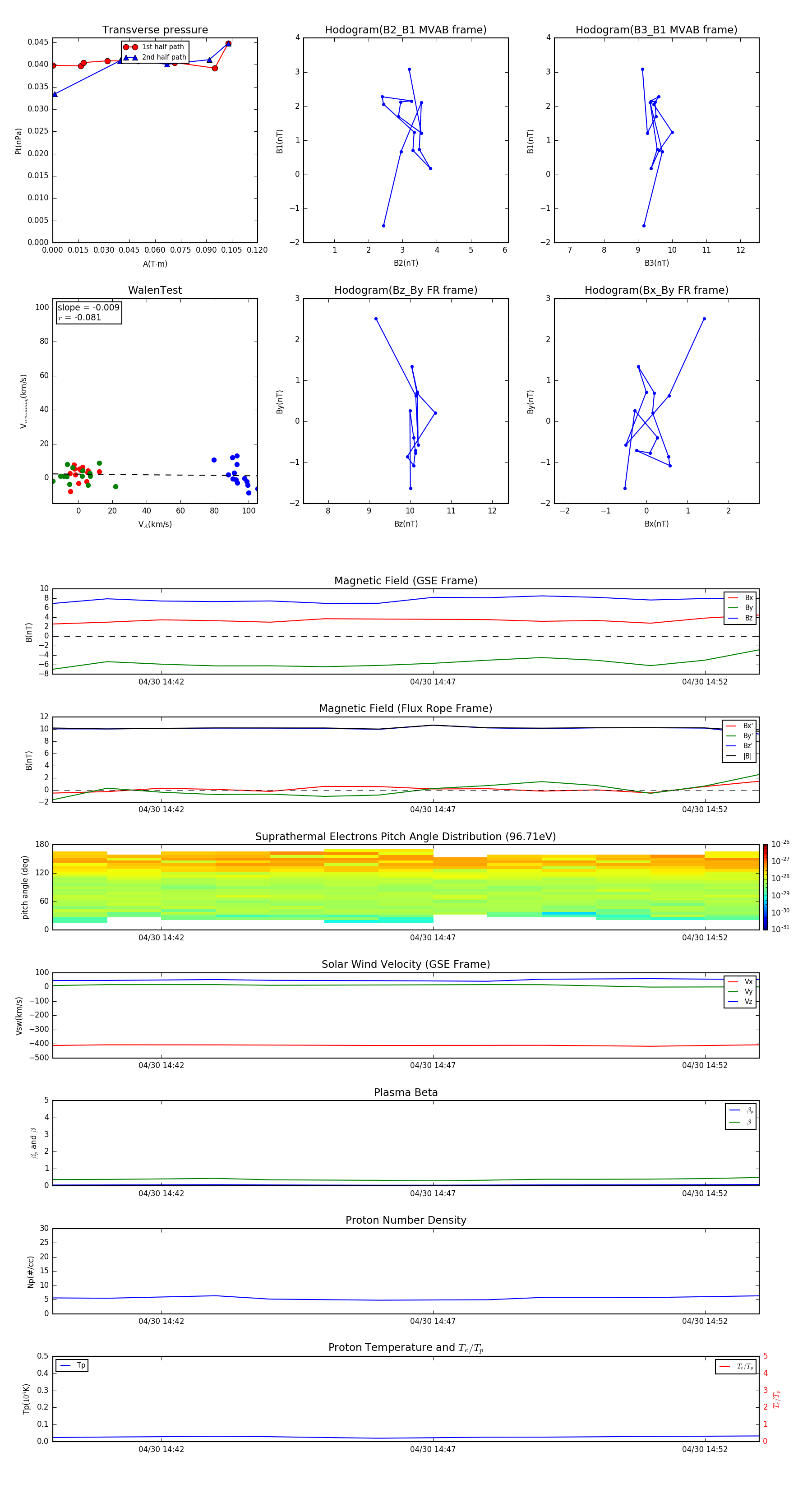Select the 'Vz' legend entry

[x=740, y=1002]
